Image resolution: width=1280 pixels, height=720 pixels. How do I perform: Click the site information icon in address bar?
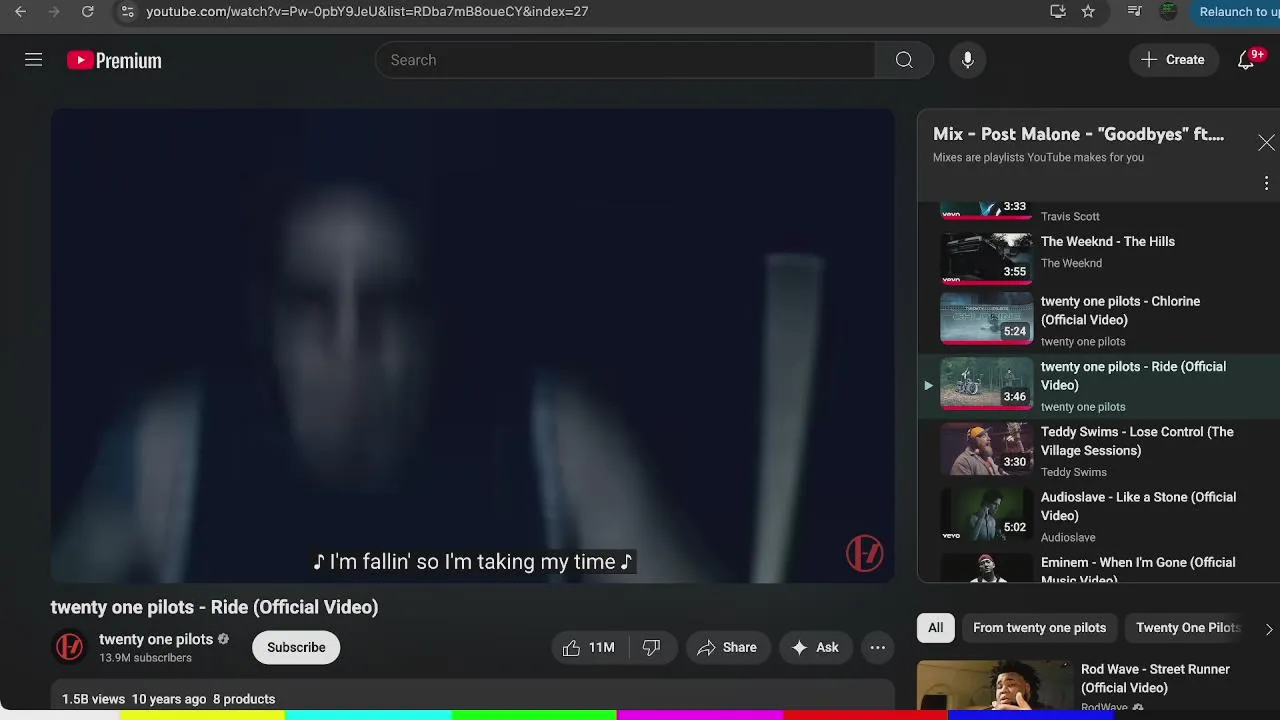(126, 12)
